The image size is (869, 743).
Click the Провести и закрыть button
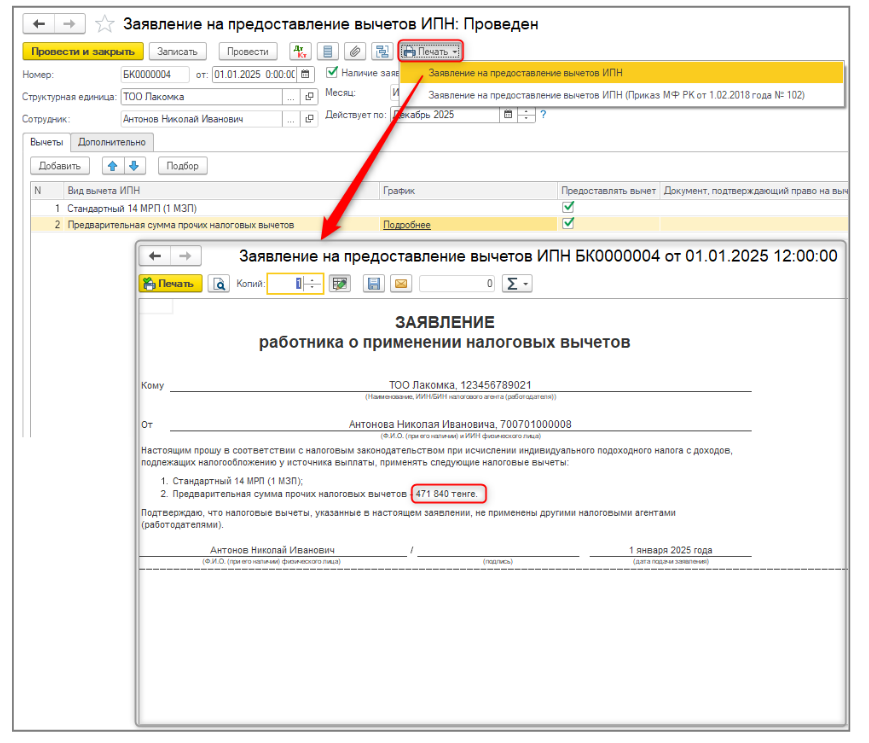tap(83, 52)
